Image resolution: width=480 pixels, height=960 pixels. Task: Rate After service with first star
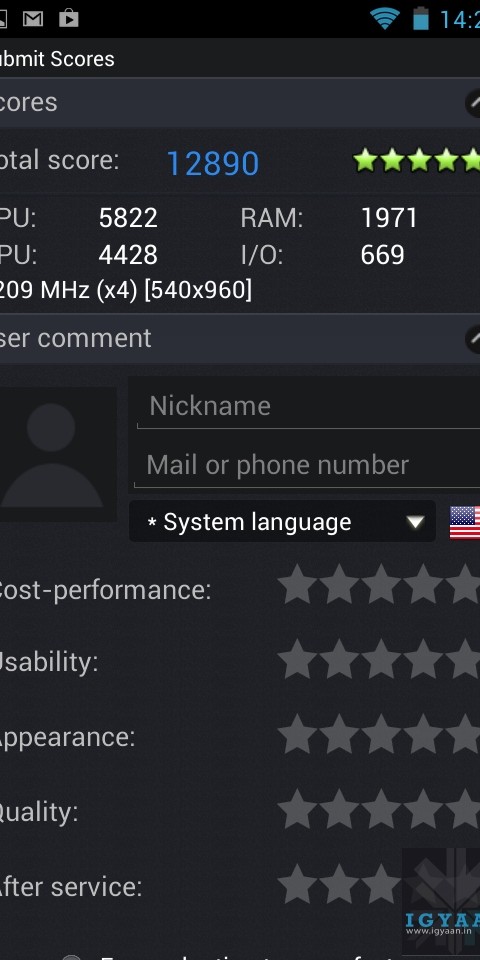tap(297, 883)
